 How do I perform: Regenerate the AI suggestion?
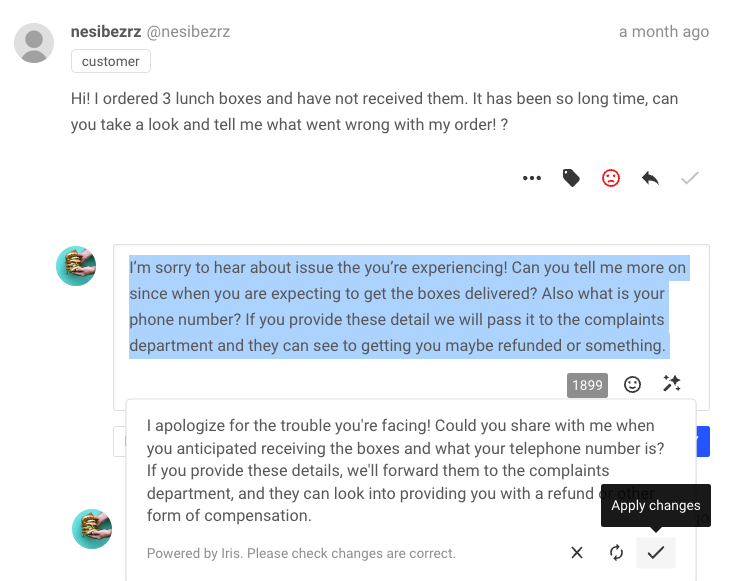tap(616, 552)
